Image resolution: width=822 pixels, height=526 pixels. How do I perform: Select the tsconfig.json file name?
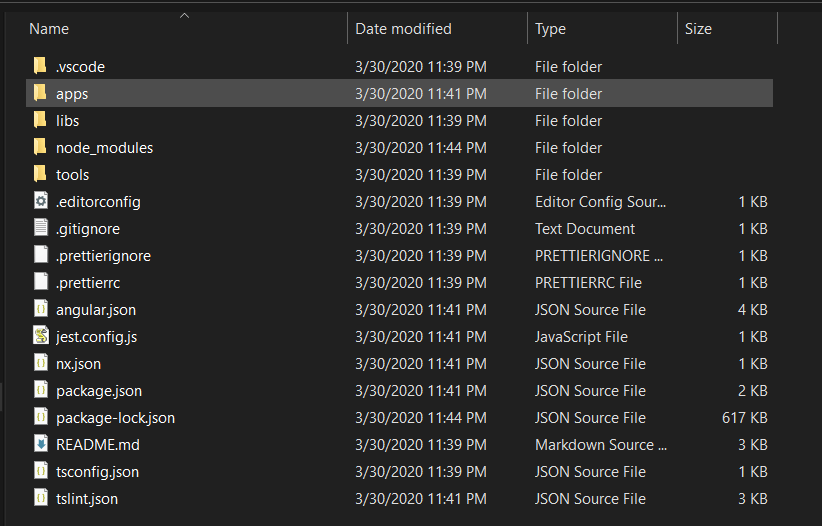97,471
